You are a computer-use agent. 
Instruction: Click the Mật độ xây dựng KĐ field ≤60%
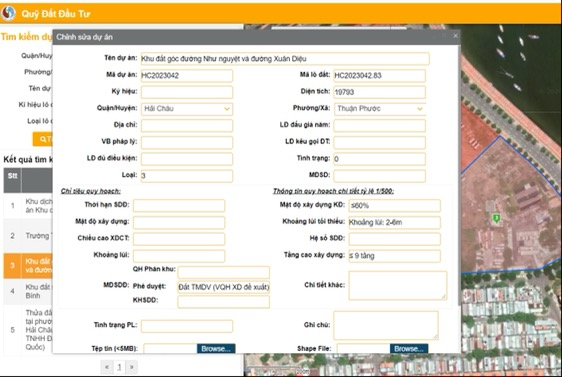(394, 205)
